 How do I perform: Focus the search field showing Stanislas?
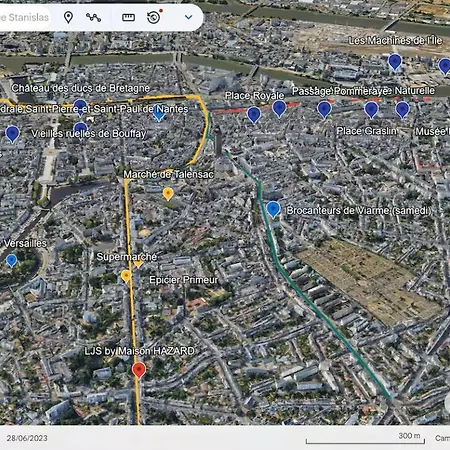[24, 17]
